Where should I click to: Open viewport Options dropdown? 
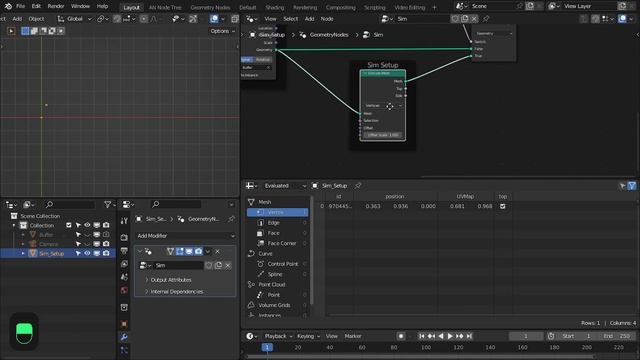point(223,31)
